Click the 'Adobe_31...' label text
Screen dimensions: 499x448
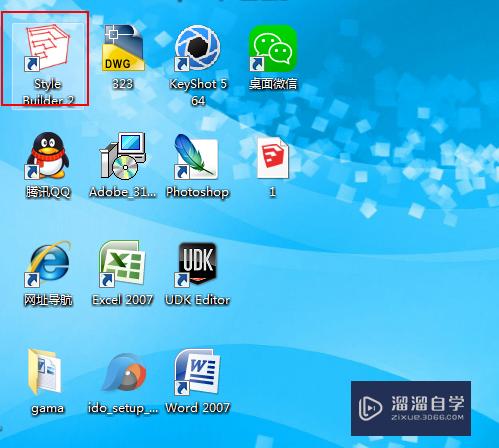(123, 192)
